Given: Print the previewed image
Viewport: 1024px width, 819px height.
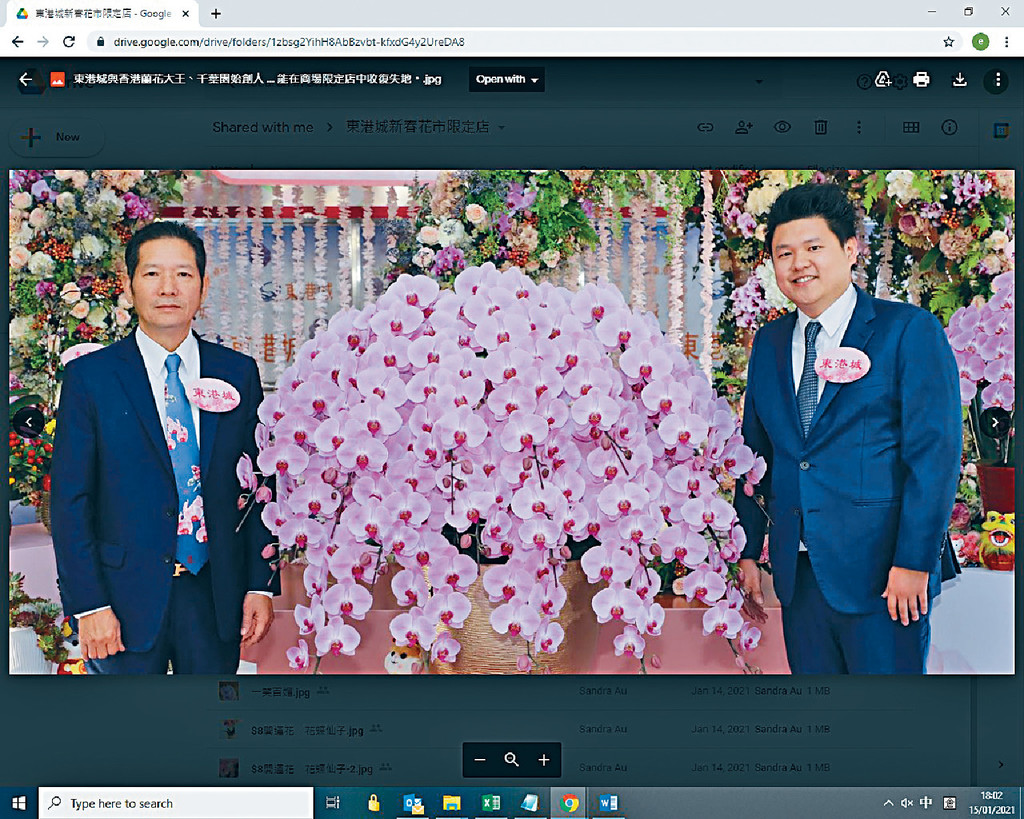Looking at the screenshot, I should [921, 80].
